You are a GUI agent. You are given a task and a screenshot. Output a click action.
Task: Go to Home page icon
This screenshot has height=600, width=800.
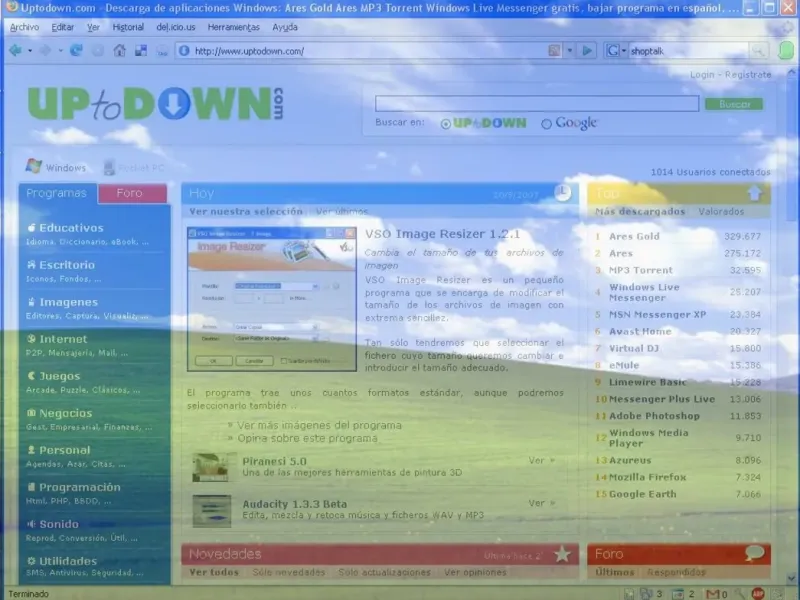pyautogui.click(x=119, y=51)
